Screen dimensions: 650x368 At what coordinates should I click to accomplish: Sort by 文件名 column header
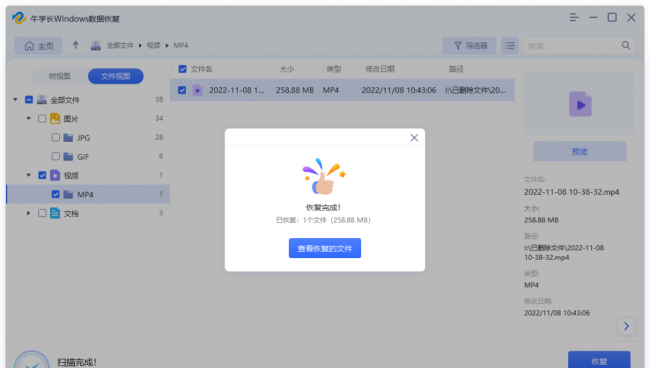coord(201,69)
